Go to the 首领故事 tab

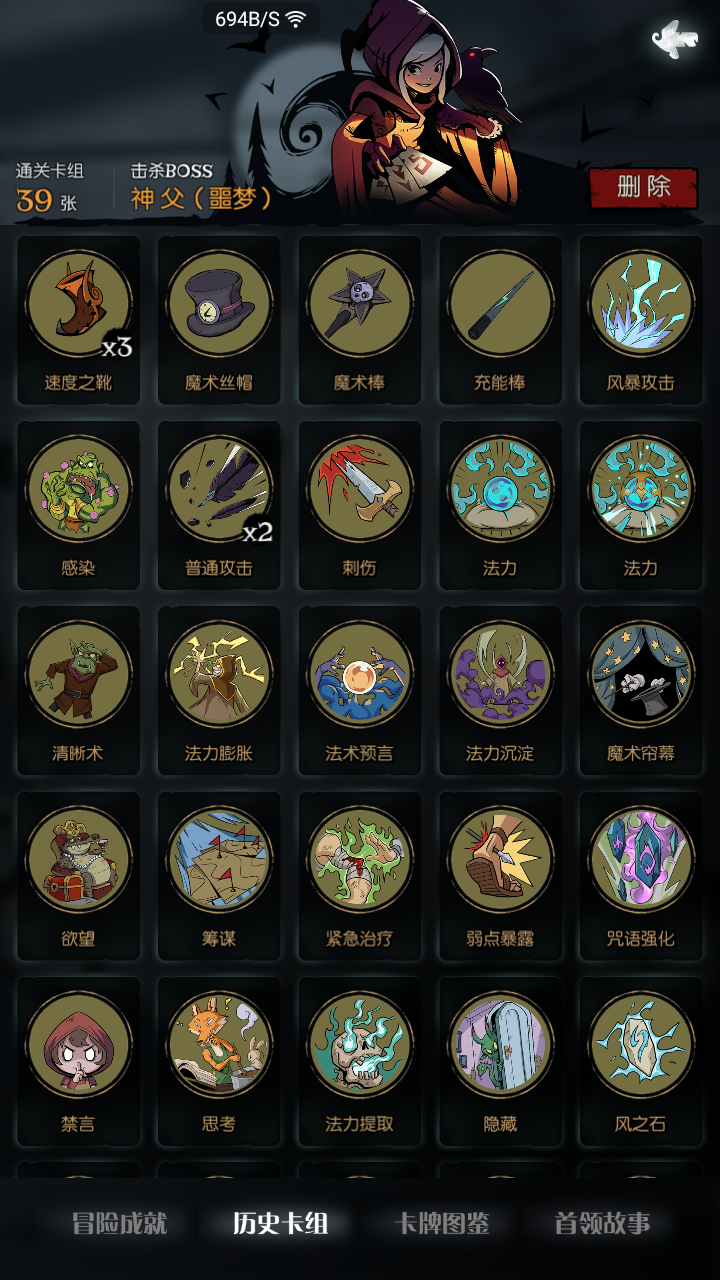click(x=602, y=1223)
